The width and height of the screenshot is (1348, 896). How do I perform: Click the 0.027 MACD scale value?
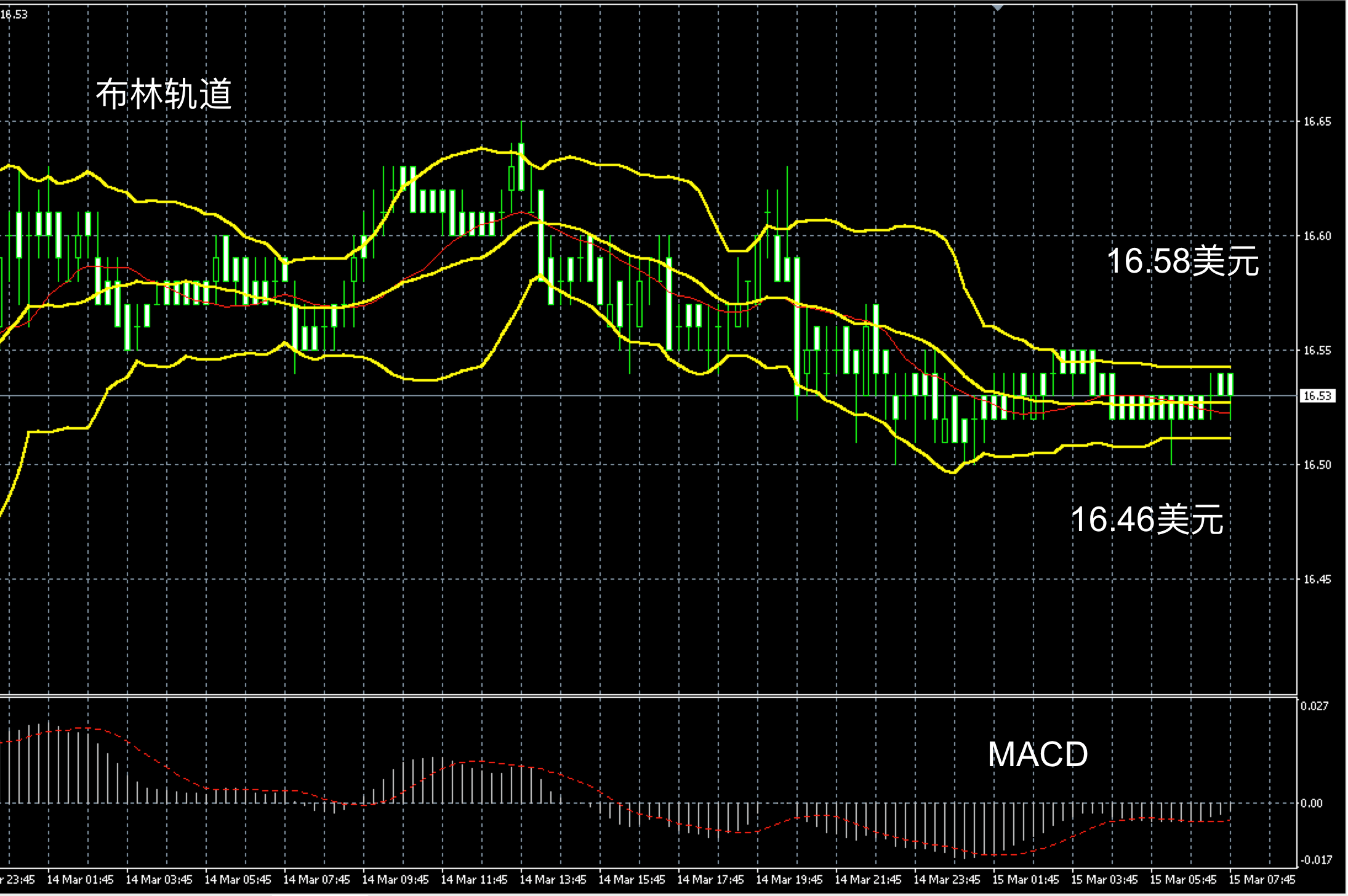(1314, 706)
